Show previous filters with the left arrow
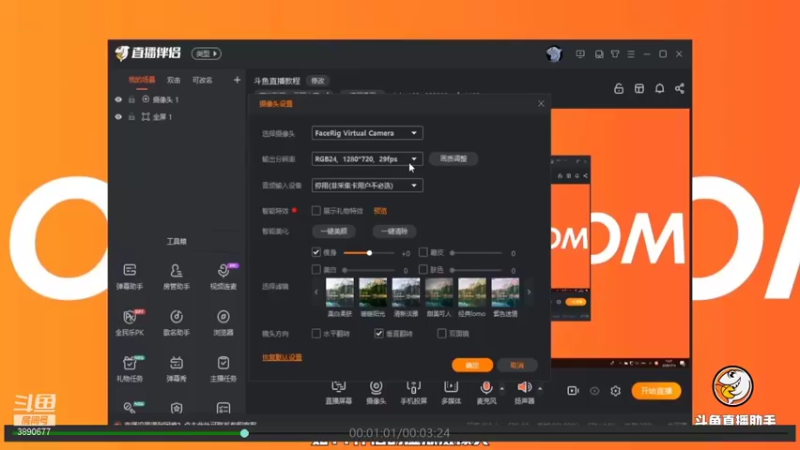Image resolution: width=800 pixels, height=450 pixels. pos(316,292)
